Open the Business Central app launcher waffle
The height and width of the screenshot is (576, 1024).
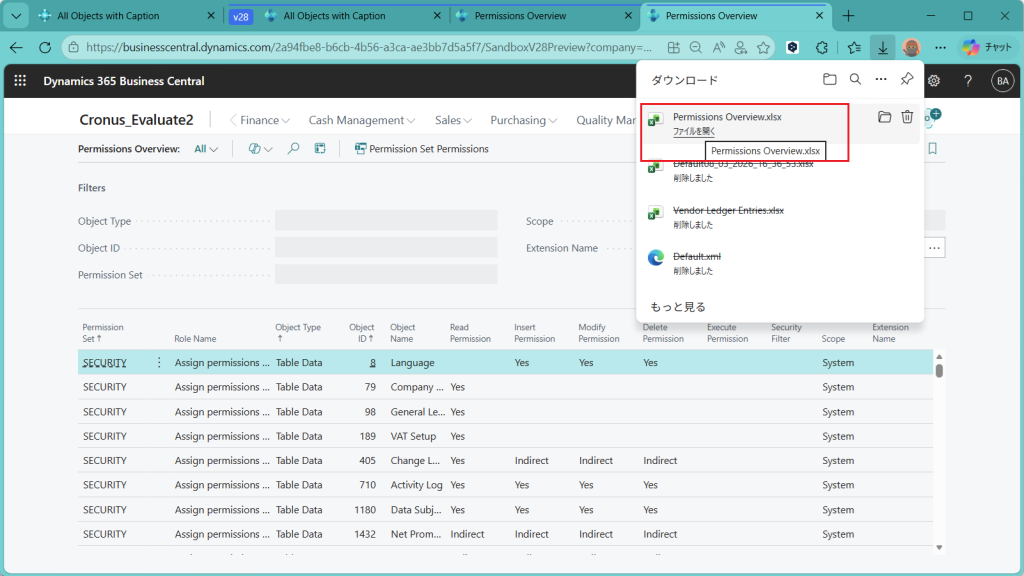[x=20, y=81]
